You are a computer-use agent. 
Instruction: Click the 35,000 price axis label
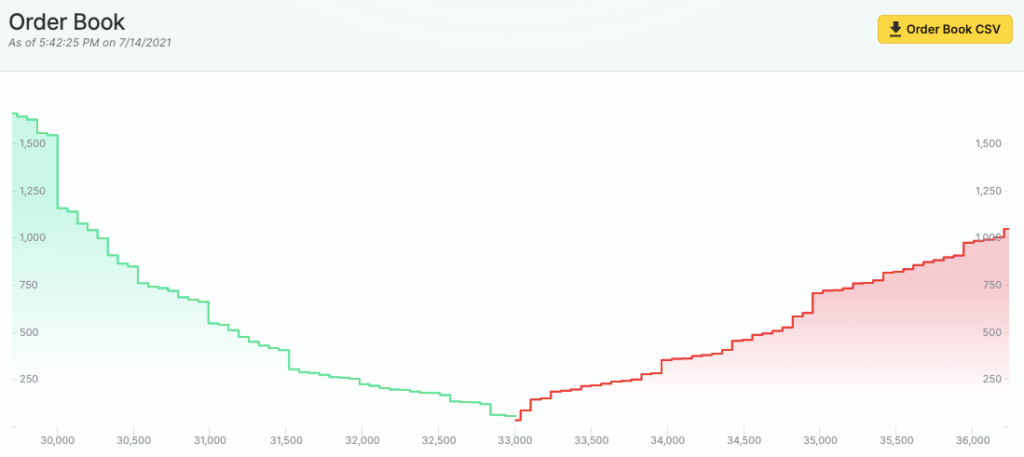point(820,441)
